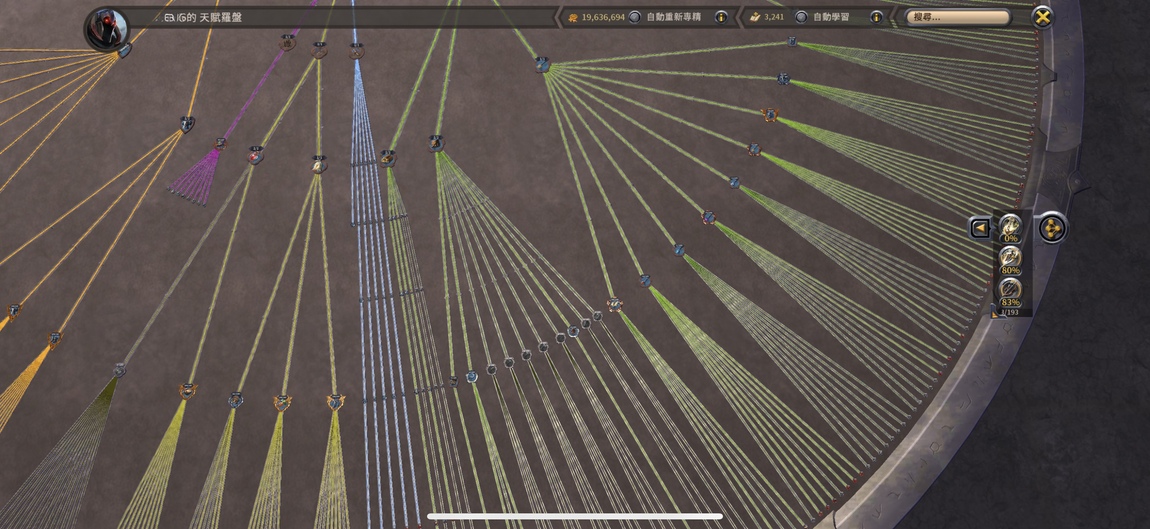Click the 天賦羅盤 title text
Screen dimensions: 1150x529
coord(221,17)
